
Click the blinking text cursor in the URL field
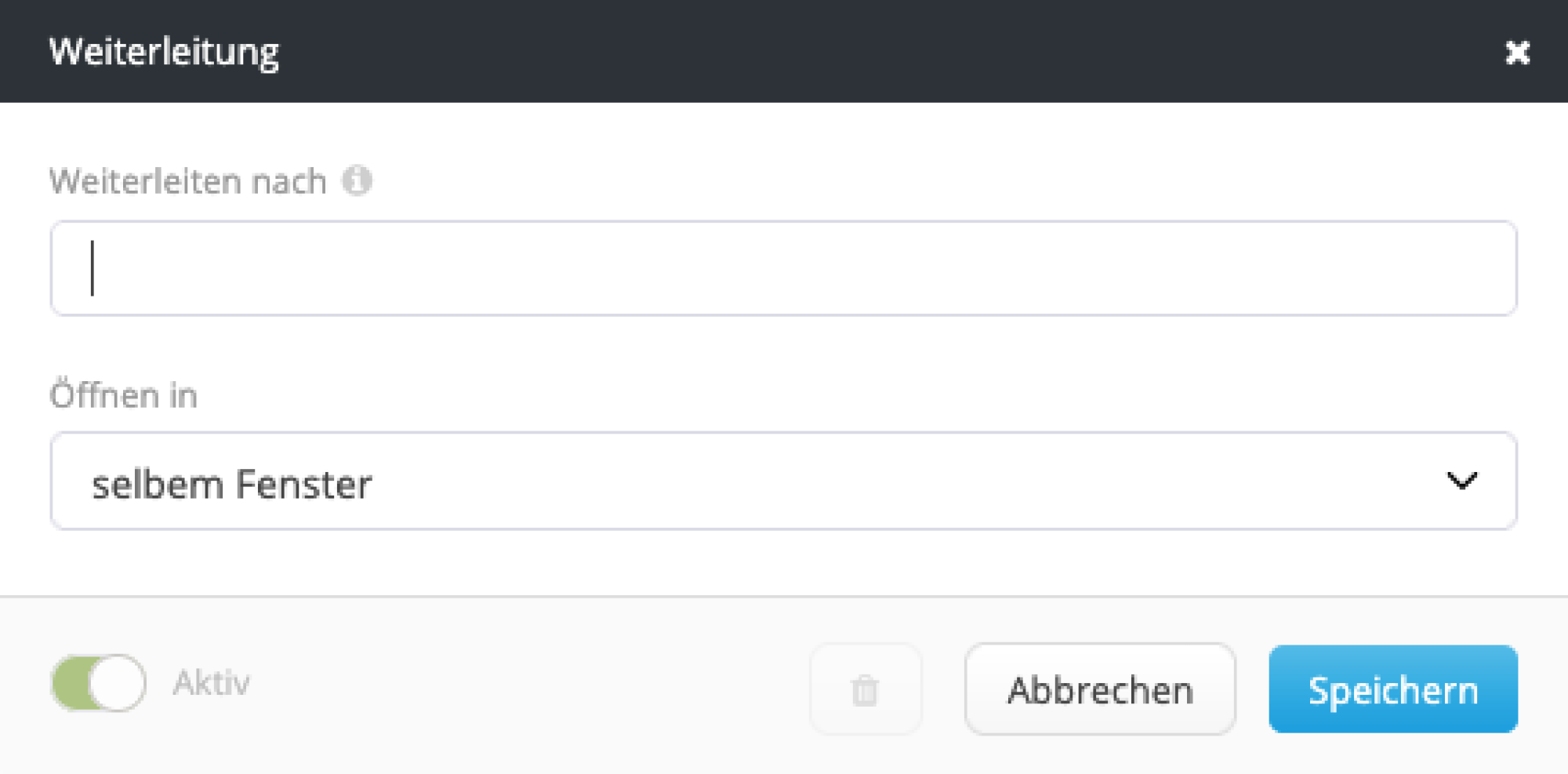click(x=93, y=268)
